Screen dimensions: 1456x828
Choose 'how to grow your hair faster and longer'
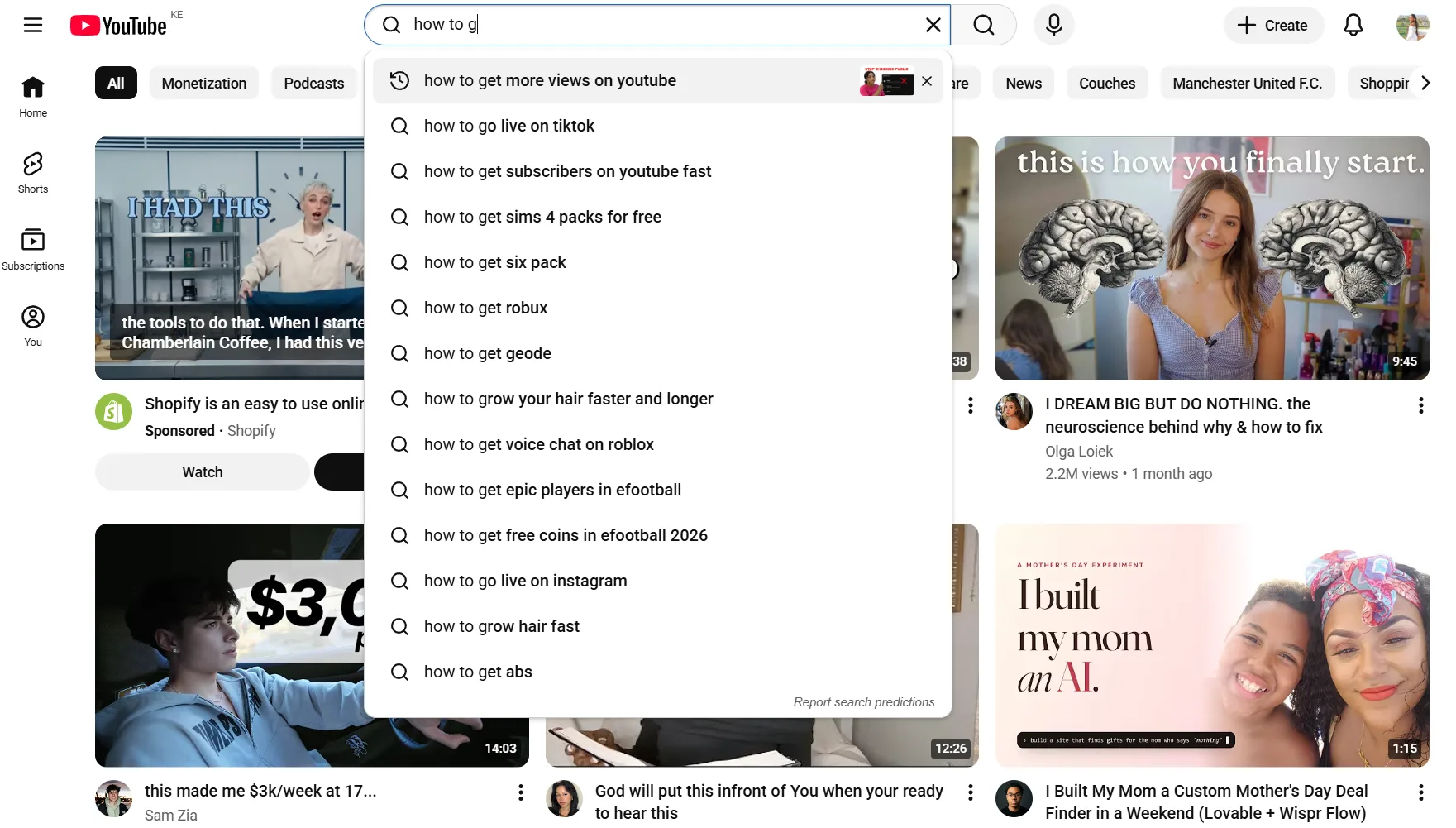coord(657,399)
